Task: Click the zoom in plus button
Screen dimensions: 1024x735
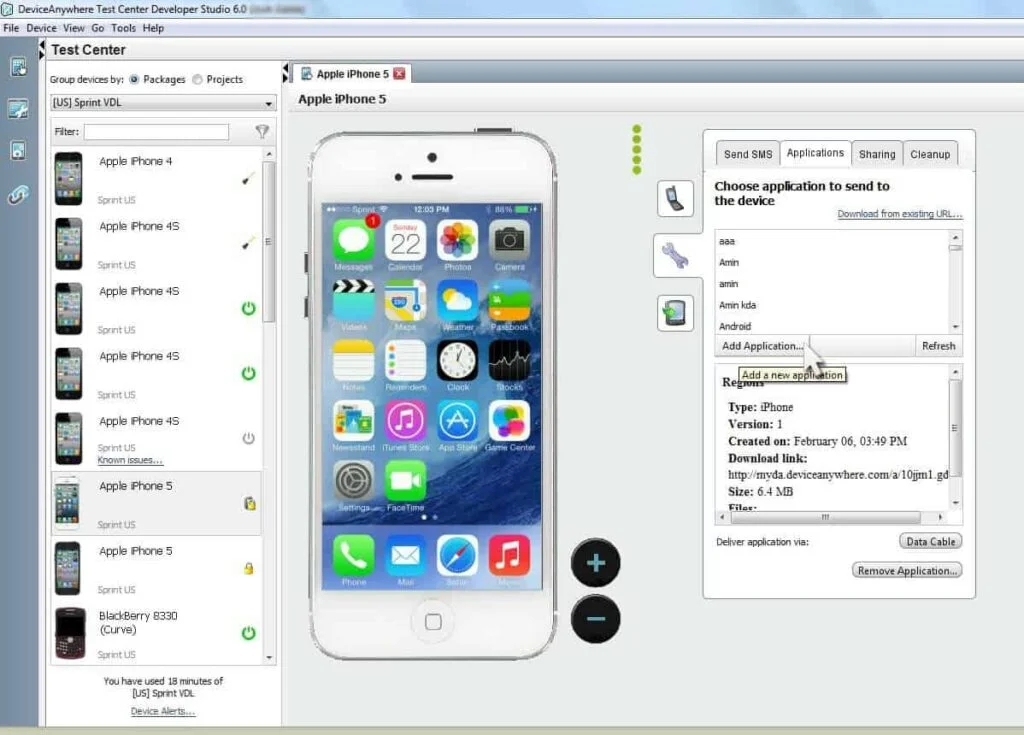Action: pyautogui.click(x=596, y=563)
